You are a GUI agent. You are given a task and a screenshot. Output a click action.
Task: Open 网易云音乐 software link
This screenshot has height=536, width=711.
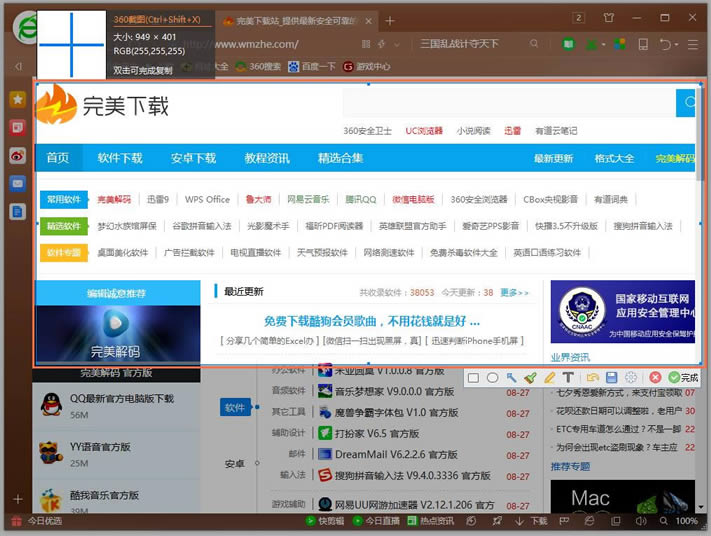[308, 199]
